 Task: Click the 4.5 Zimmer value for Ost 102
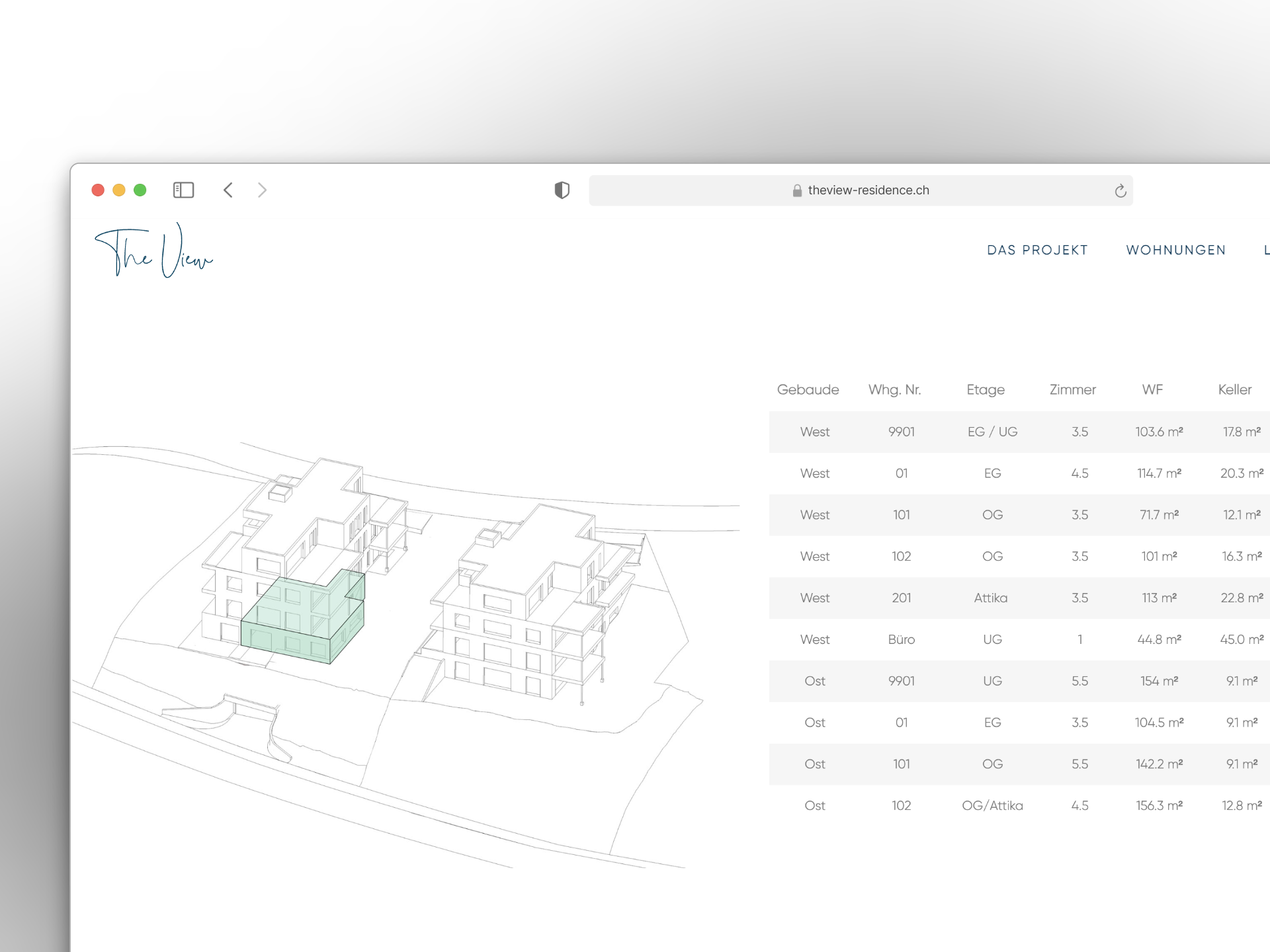pos(1079,807)
